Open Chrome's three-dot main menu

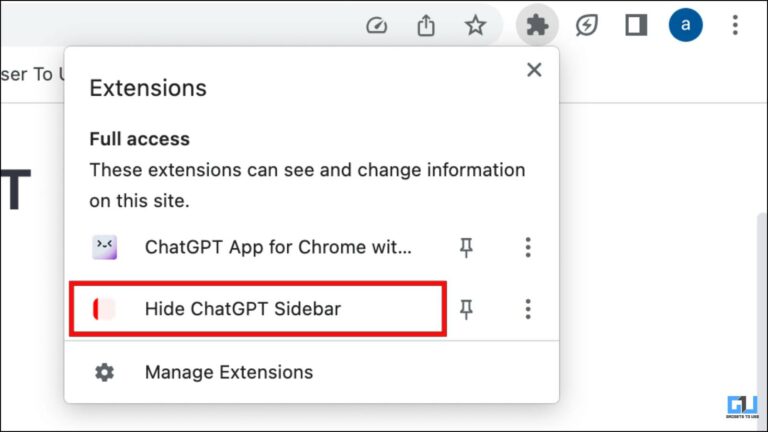pos(735,25)
